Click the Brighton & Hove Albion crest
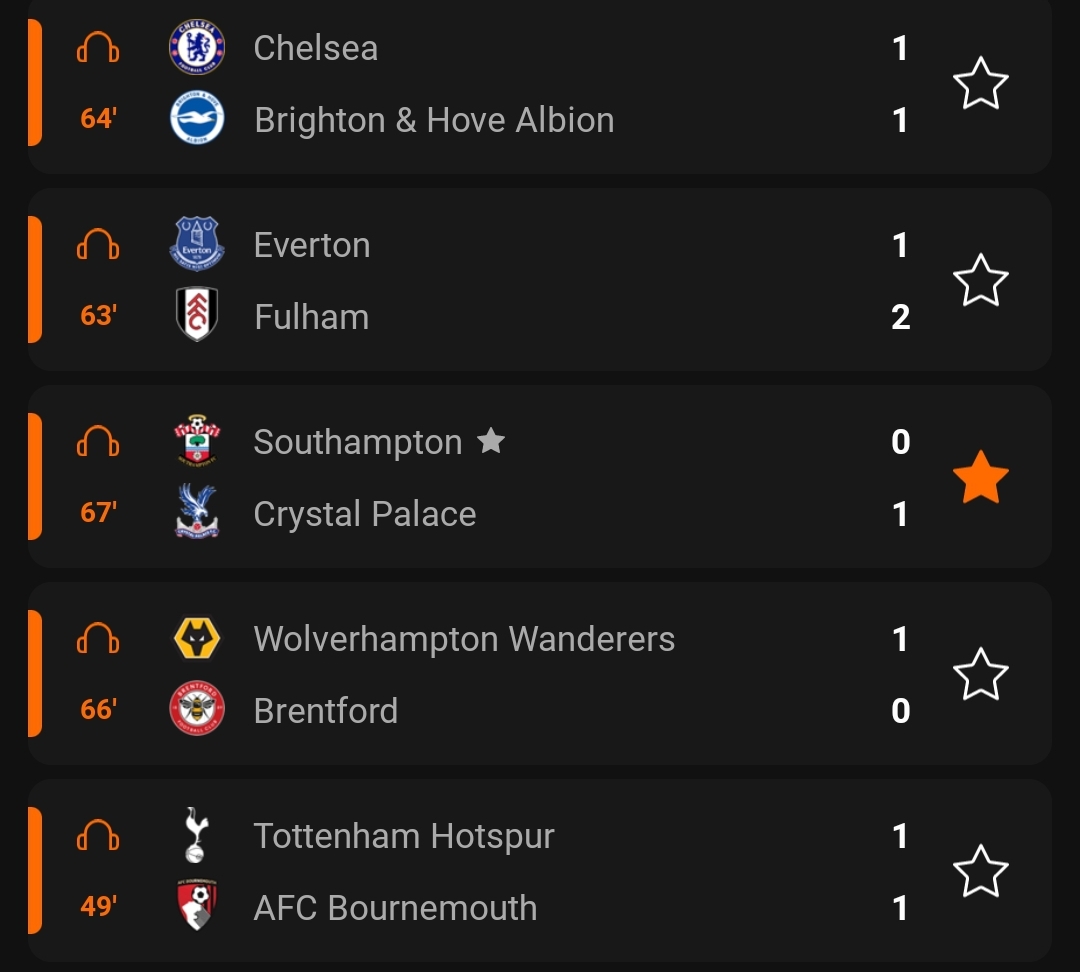 [197, 120]
